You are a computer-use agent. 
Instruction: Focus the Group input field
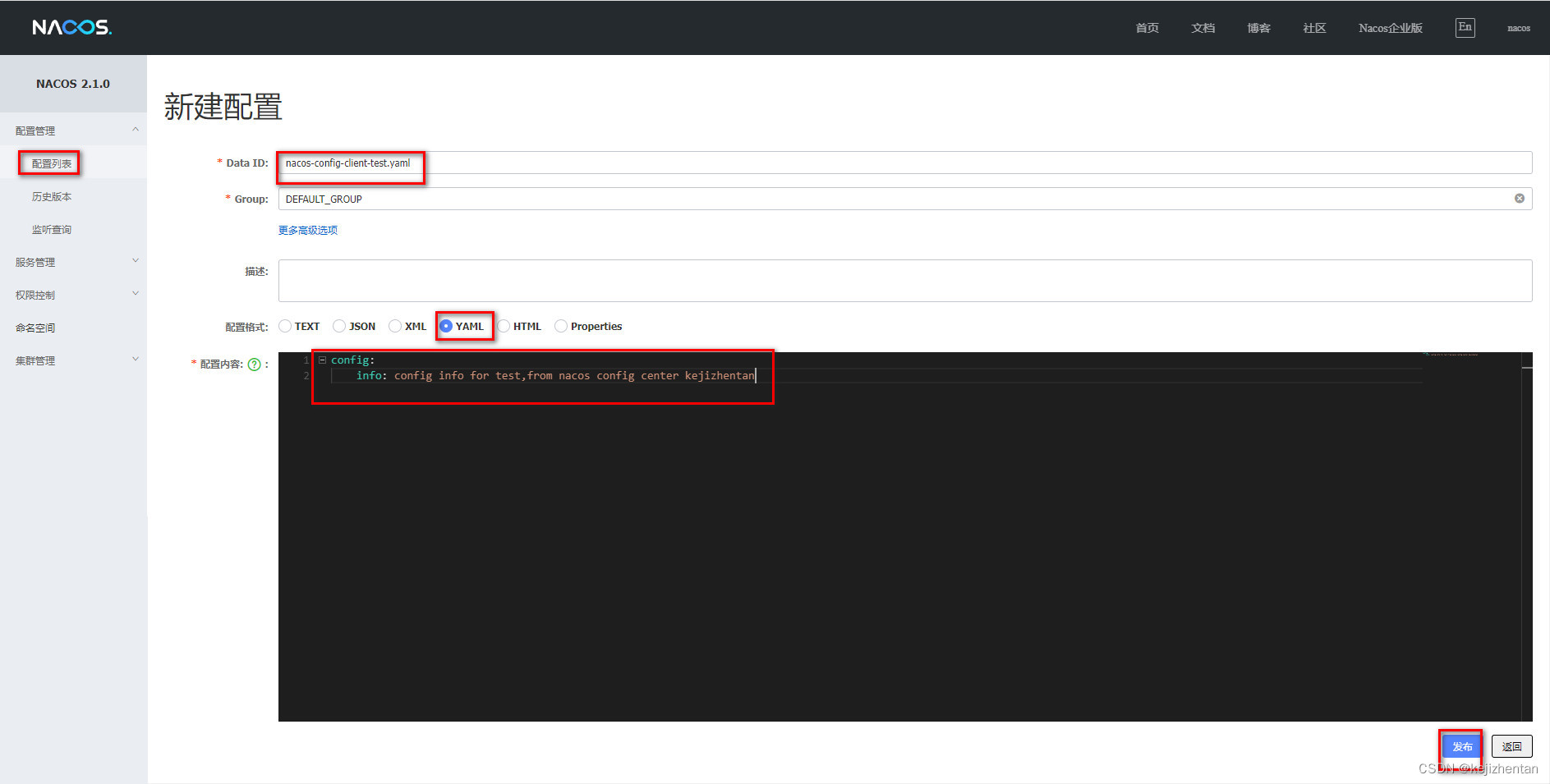point(905,199)
